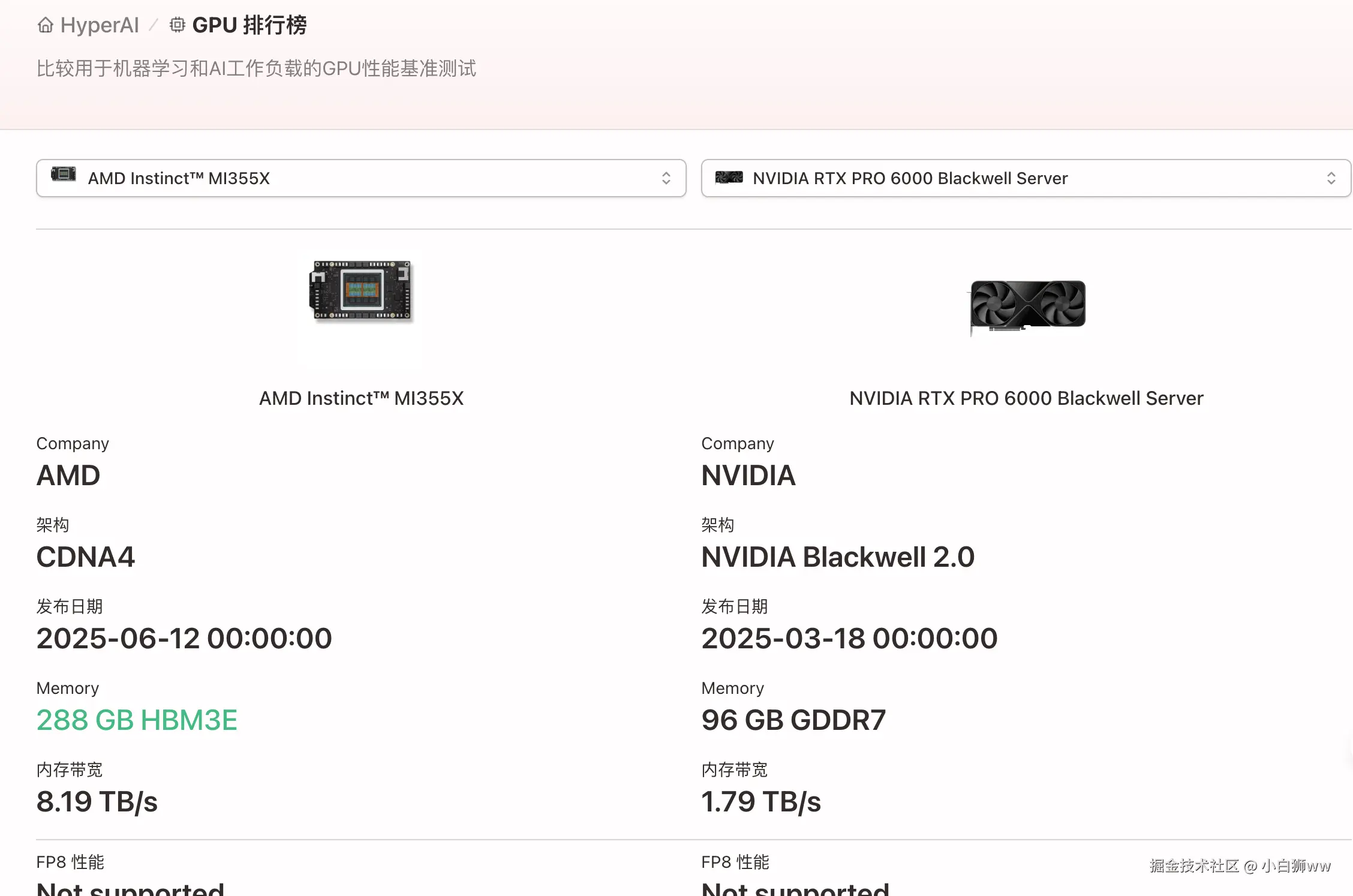This screenshot has height=896, width=1353.
Task: Click the AMD company name text
Action: tap(68, 474)
